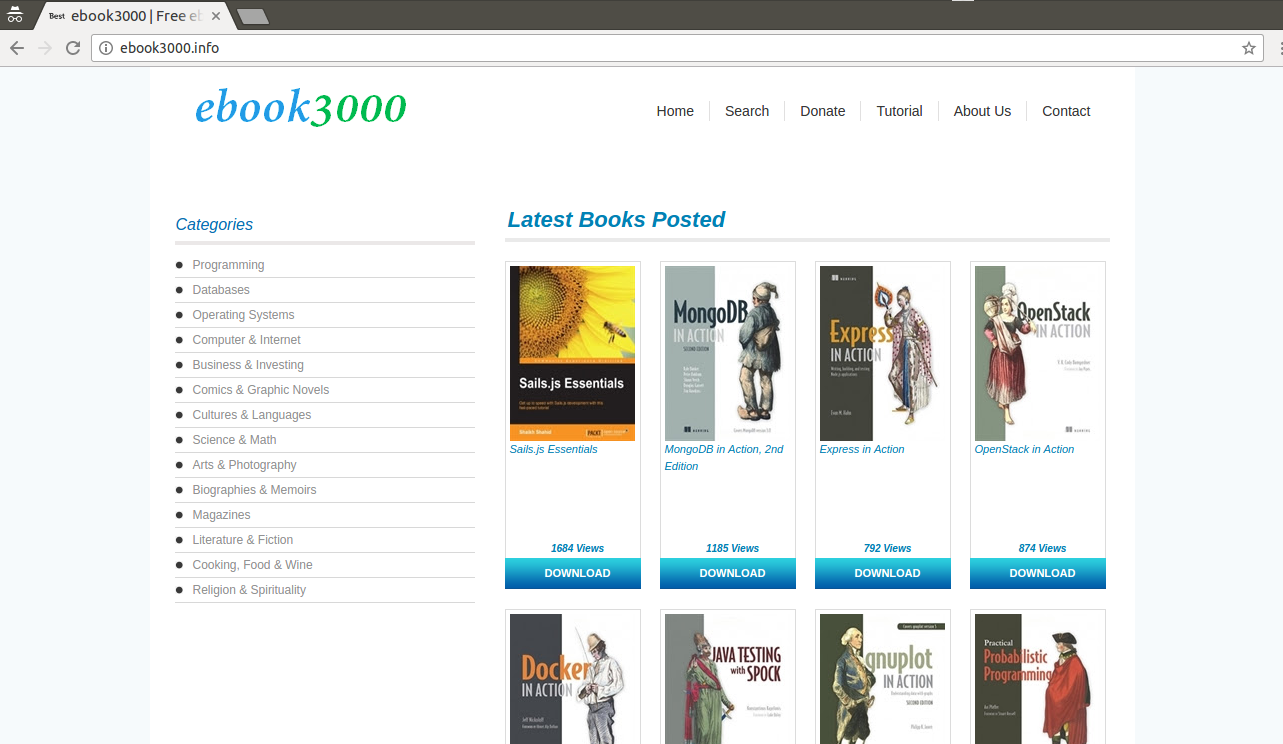Screen dimensions: 1283x744
Task: Browse the Literature & Fiction category
Action: coord(242,540)
